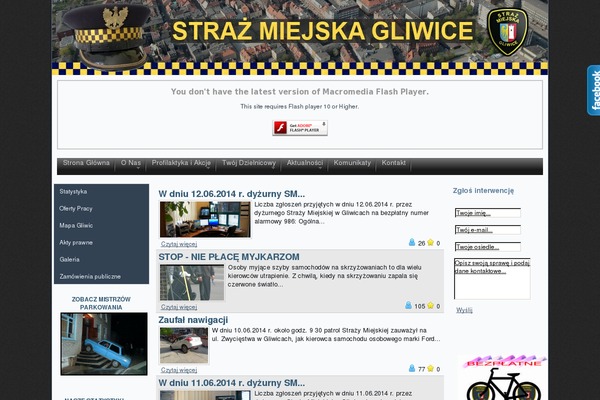Click the MYJKARZOM article thumbnail
600x400 pixels.
(x=192, y=282)
